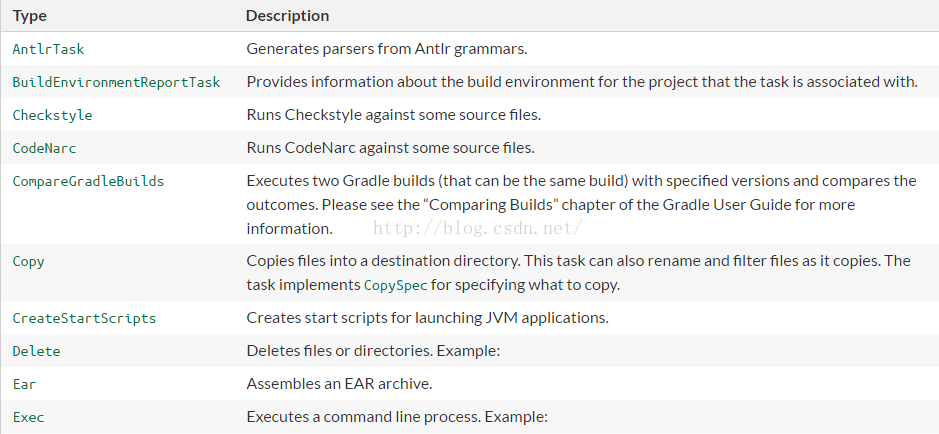Click the "Runs CodeNarc against some source files" text

pyautogui.click(x=390, y=148)
